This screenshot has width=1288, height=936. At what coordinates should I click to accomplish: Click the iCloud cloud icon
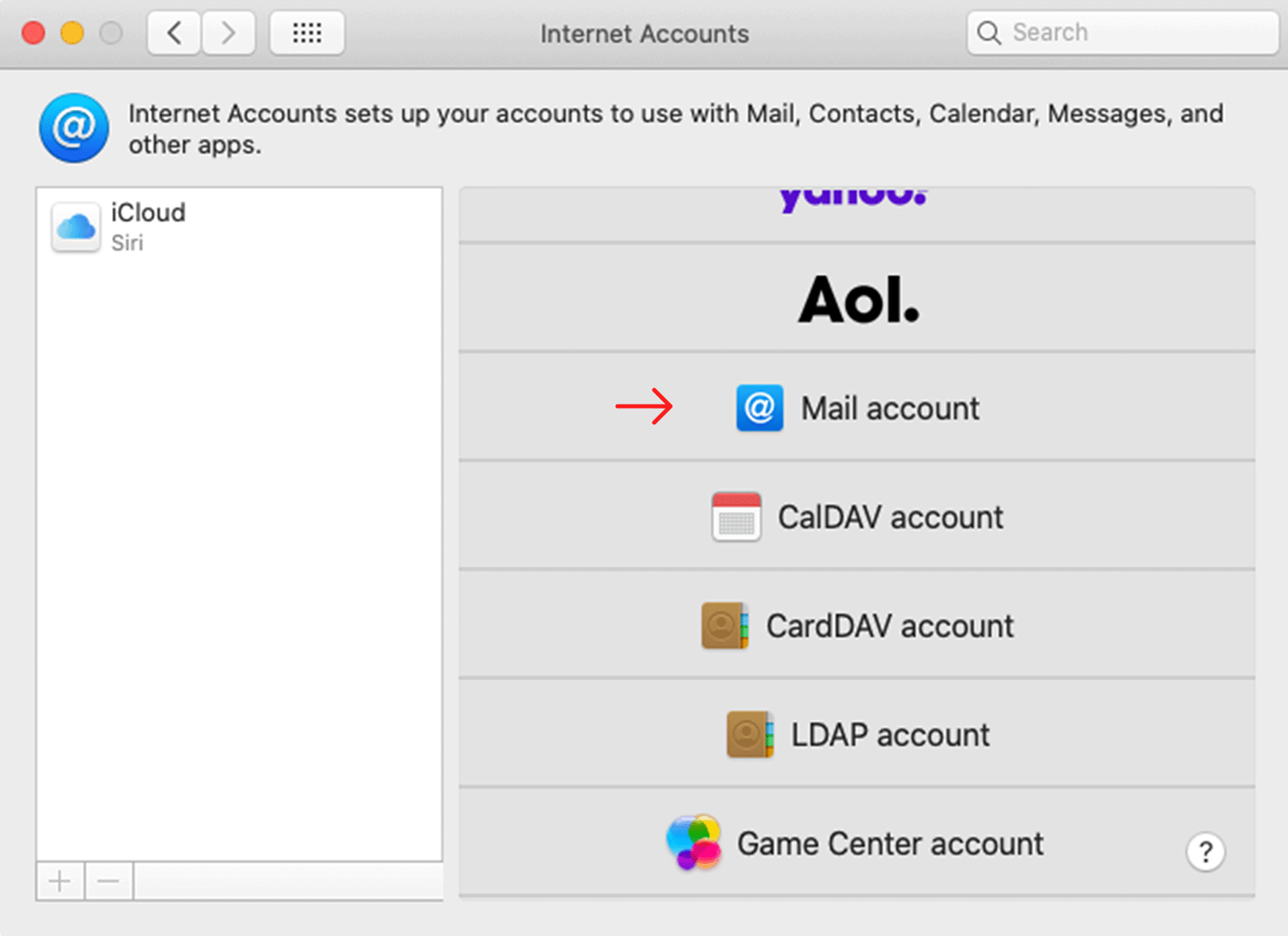tap(76, 227)
